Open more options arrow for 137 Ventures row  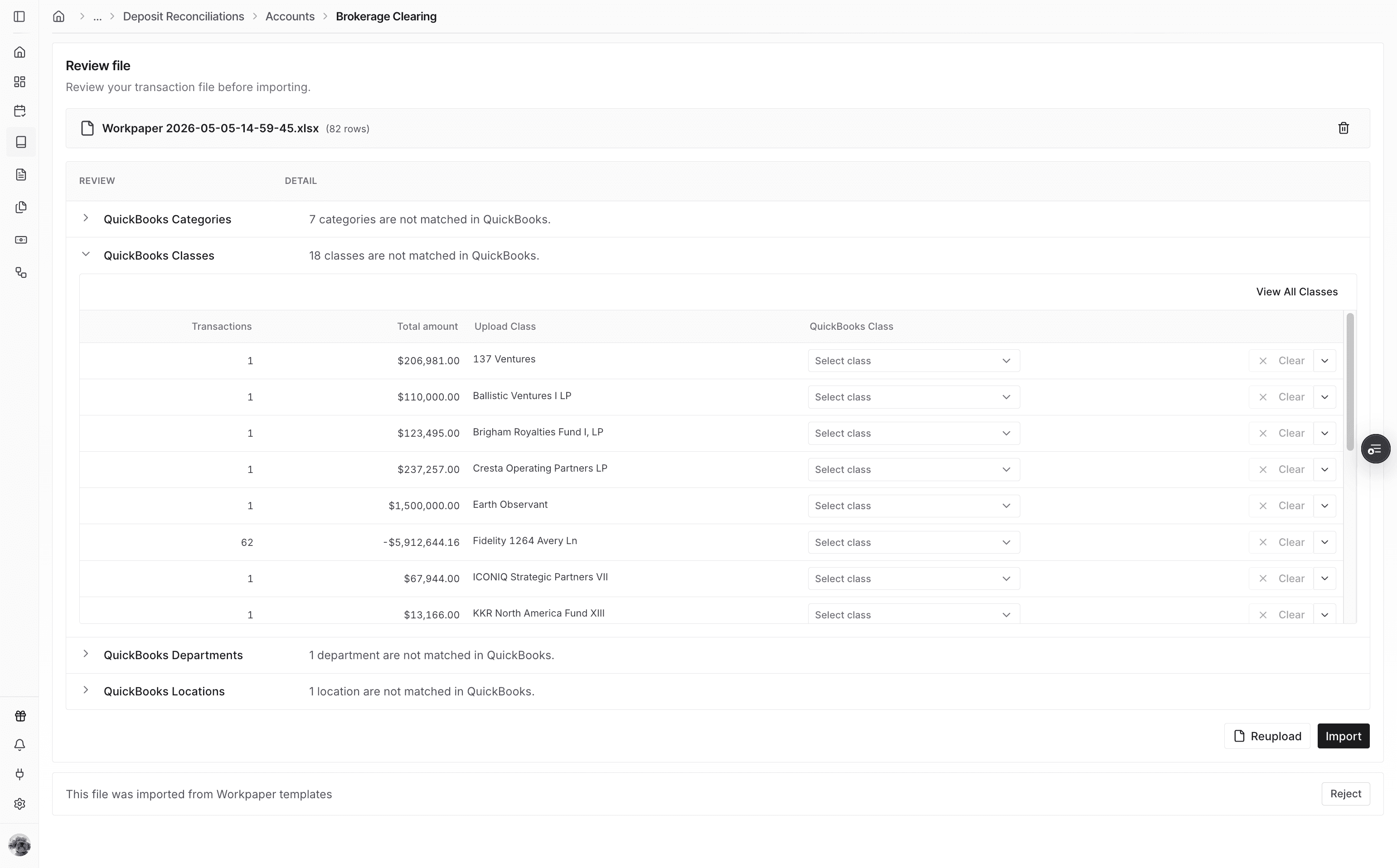(1324, 361)
